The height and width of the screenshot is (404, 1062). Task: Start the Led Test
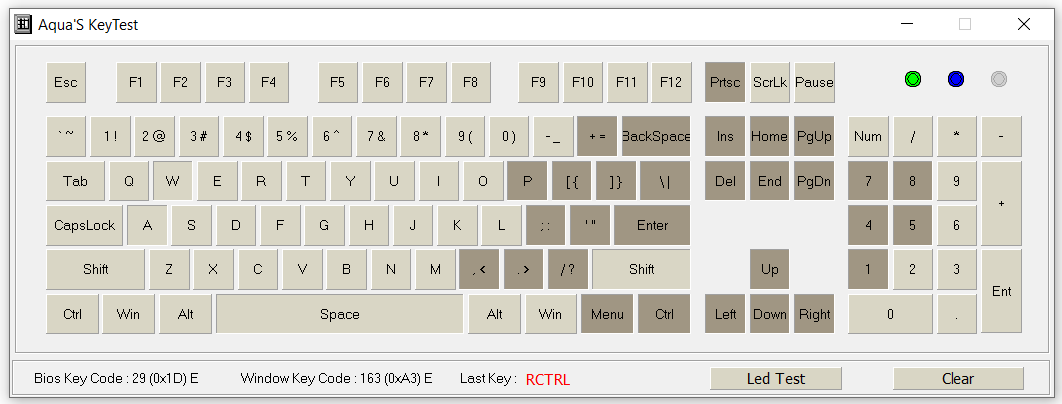pos(776,378)
